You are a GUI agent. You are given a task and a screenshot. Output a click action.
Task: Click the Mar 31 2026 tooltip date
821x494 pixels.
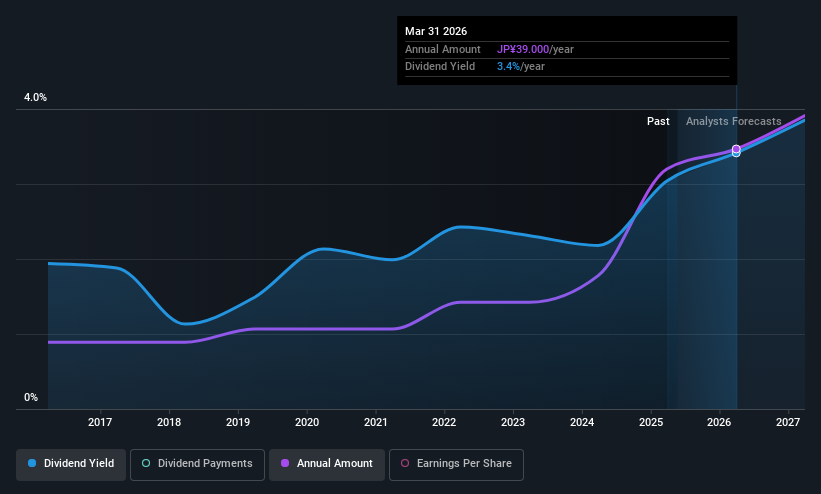coord(436,31)
